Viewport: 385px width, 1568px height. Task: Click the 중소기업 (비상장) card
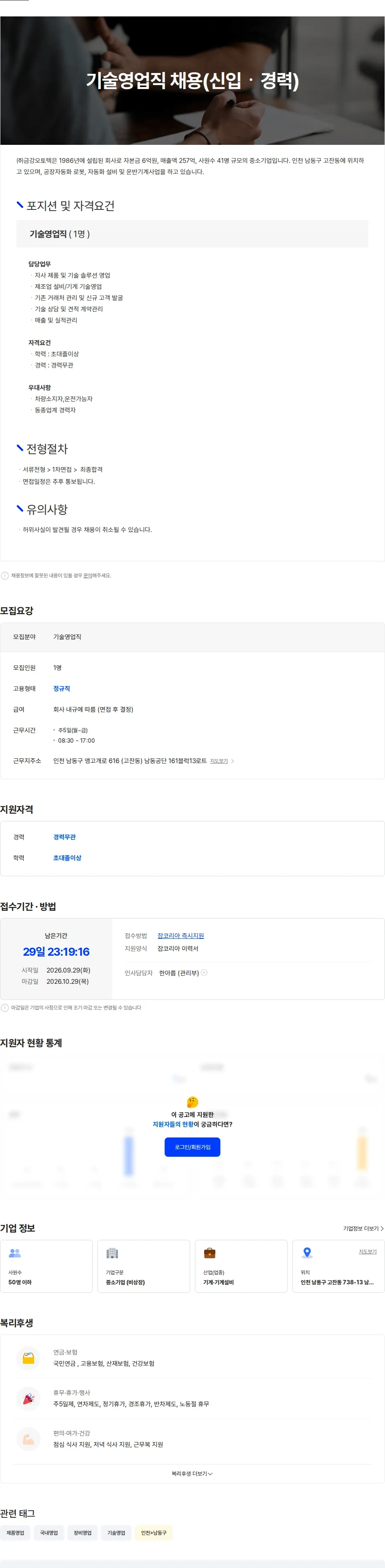144,1266
